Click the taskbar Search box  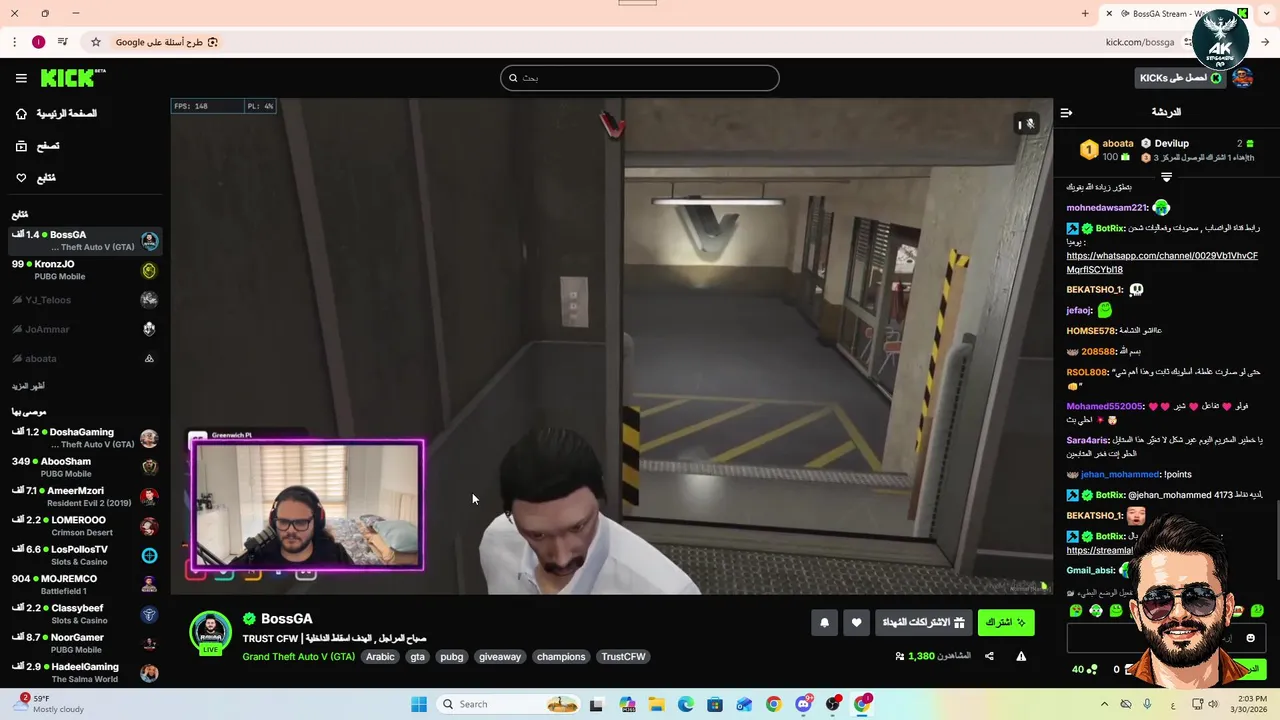tap(510, 704)
